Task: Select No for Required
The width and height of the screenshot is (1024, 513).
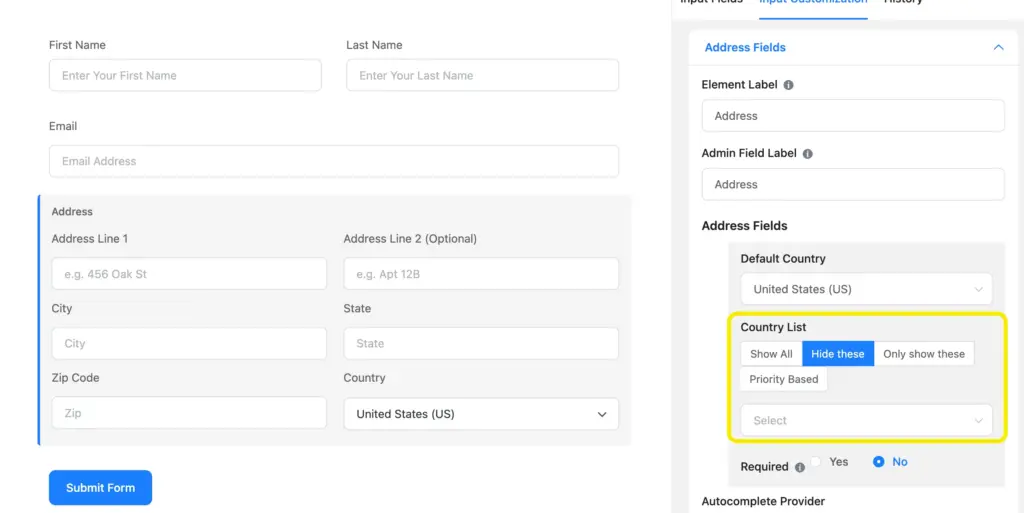Action: (x=879, y=462)
